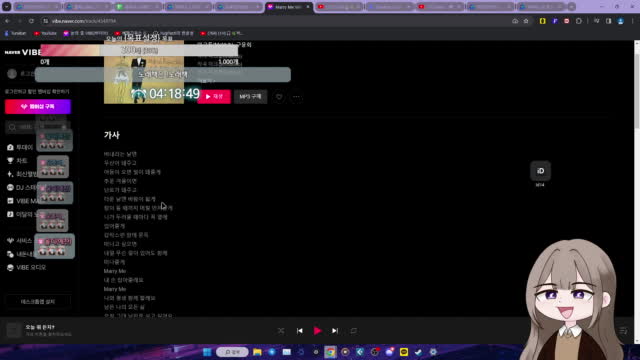Open the File Explorer icon on the taskbar
Viewport: 640px width, 360px height.
[257, 352]
